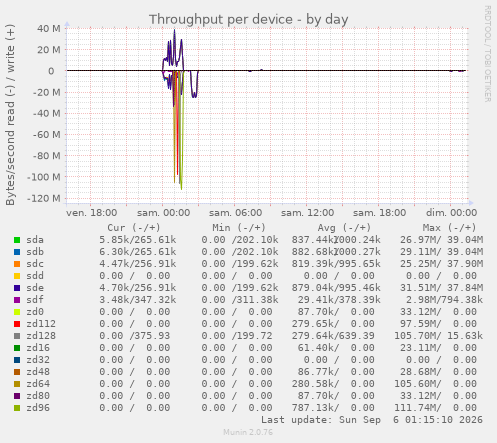497x443 pixels.
Task: Click the 'Avg (-/+)' column header
Action: click(344, 228)
